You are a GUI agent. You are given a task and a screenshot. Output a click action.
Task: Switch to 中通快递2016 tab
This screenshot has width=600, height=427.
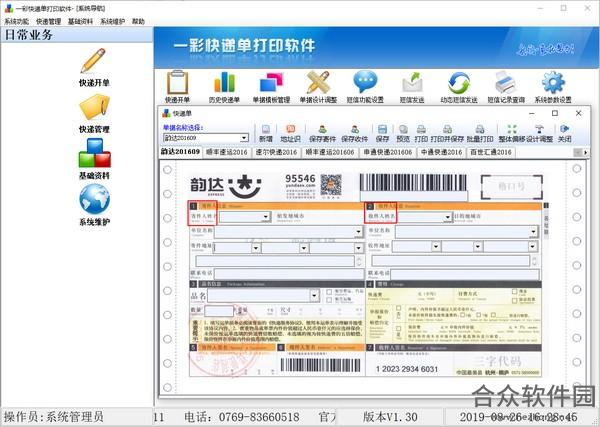tap(441, 152)
